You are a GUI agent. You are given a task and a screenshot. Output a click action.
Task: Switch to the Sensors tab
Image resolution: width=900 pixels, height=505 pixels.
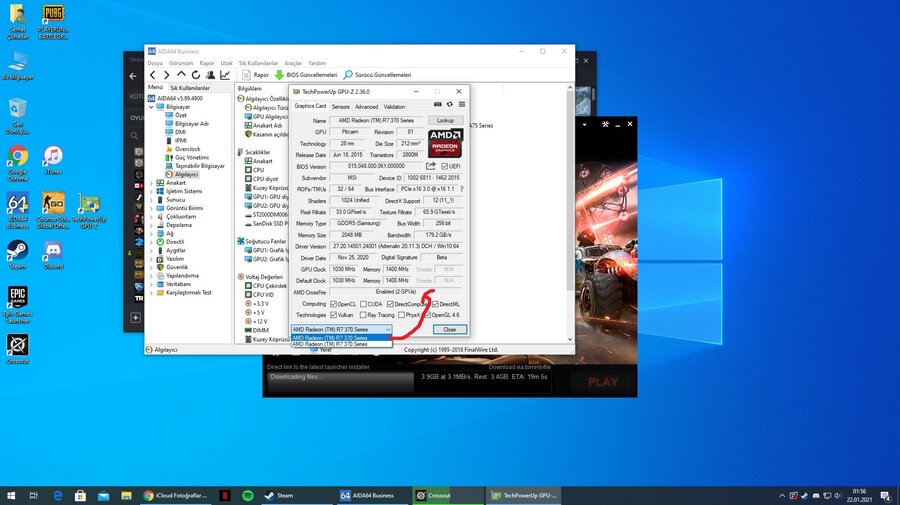[340, 106]
